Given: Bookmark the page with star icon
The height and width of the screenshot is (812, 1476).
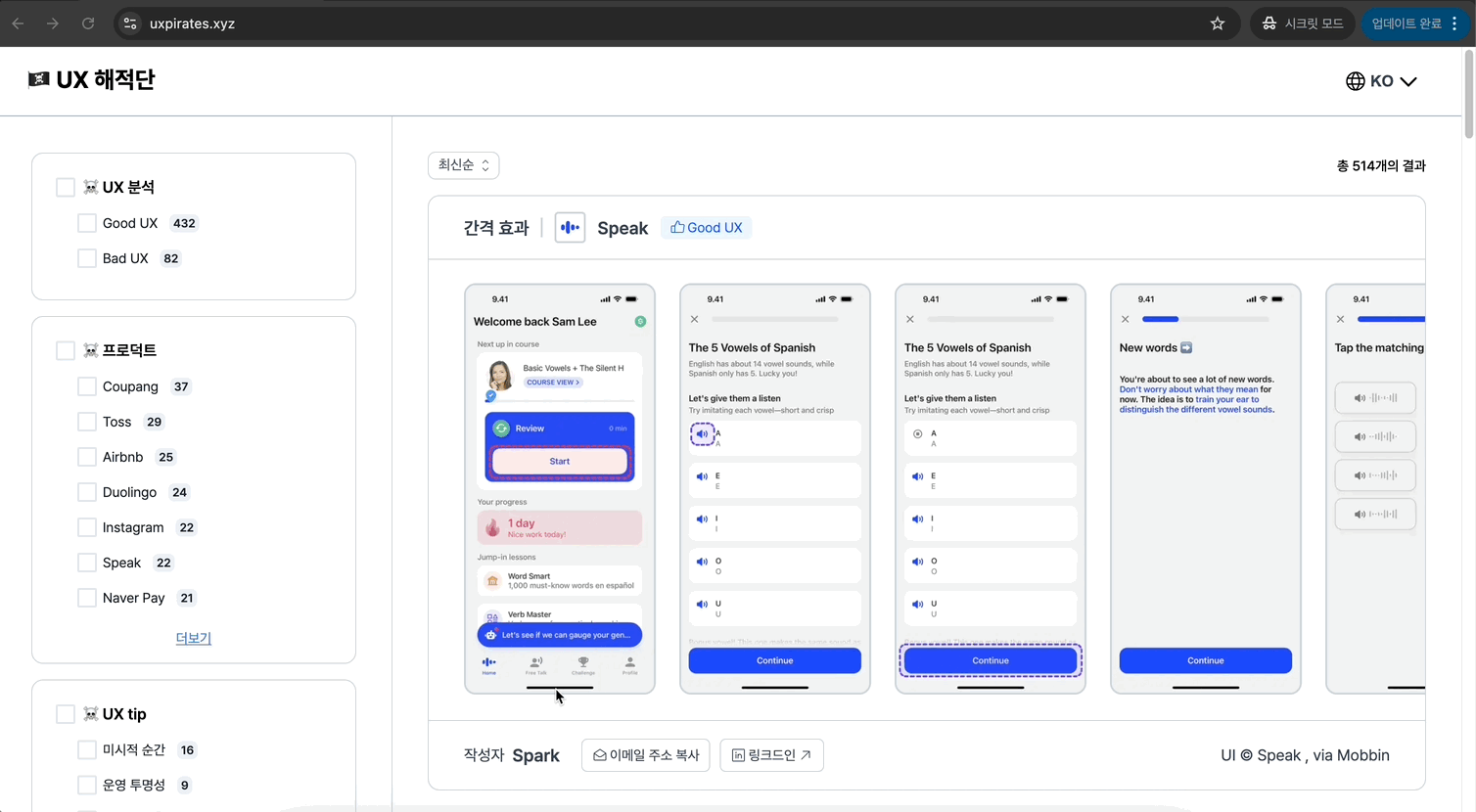Looking at the screenshot, I should pos(1218,23).
